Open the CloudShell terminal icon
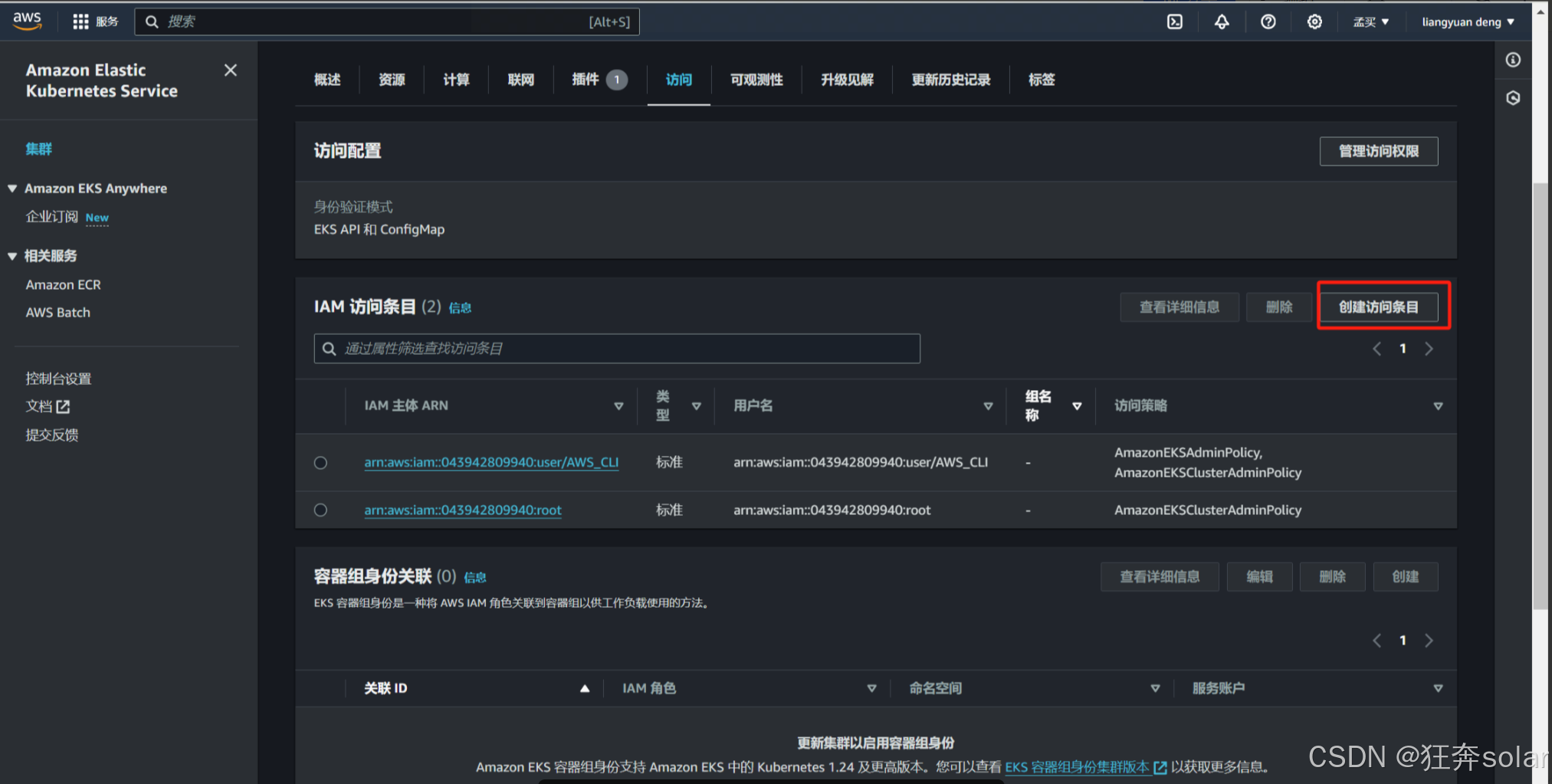This screenshot has width=1552, height=784. 1175,21
